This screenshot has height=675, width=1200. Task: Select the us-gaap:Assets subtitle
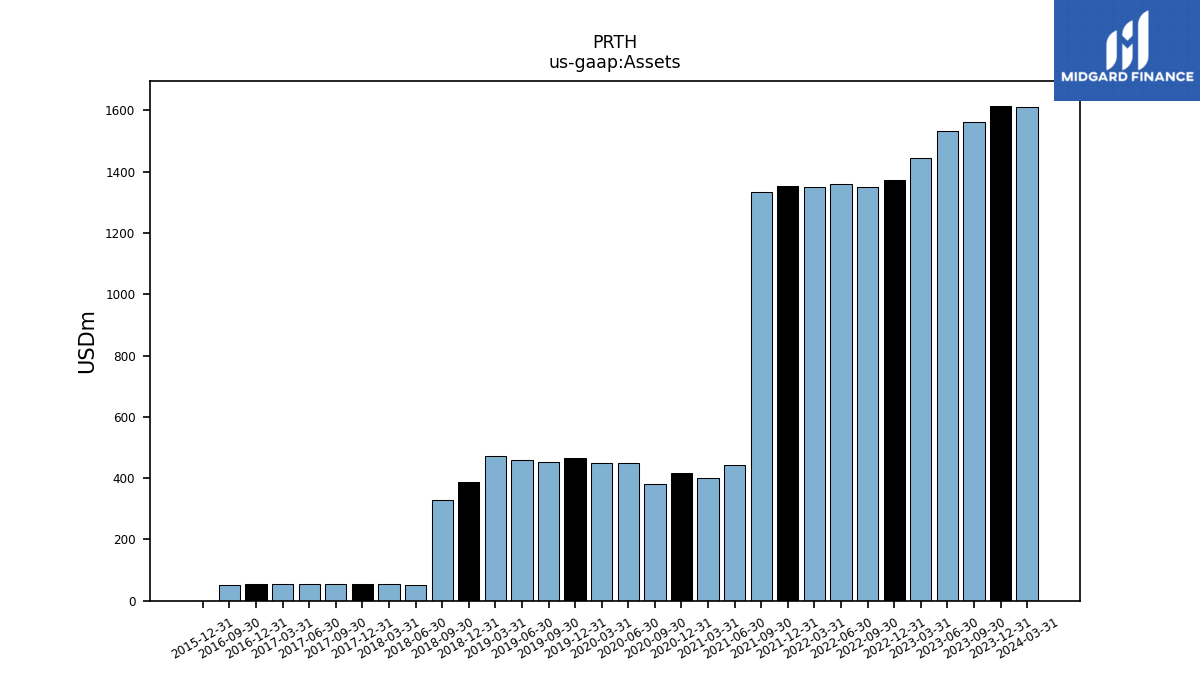[614, 63]
